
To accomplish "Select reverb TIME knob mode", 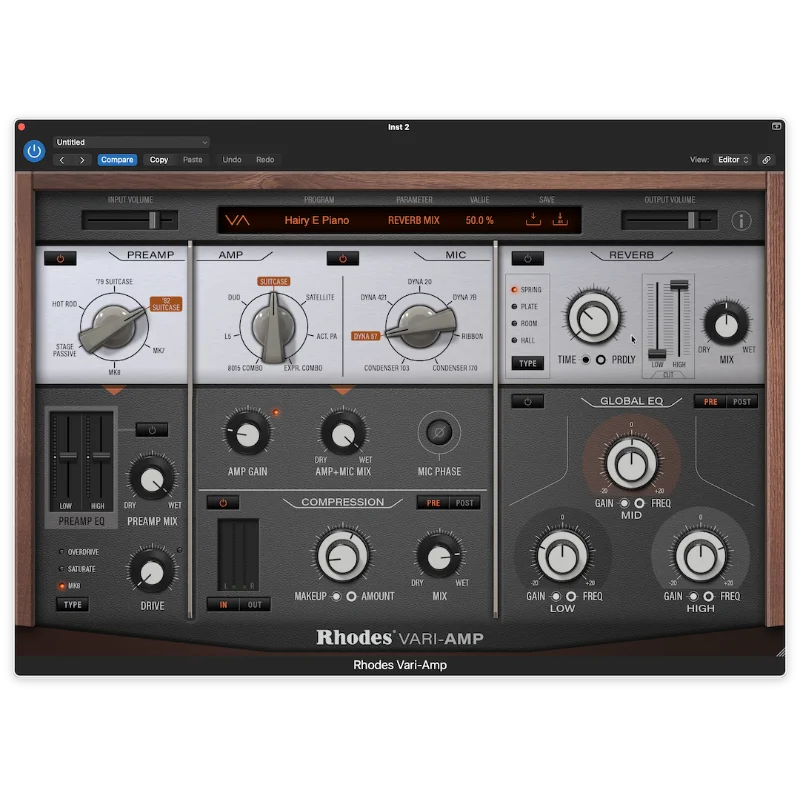I will coord(586,360).
